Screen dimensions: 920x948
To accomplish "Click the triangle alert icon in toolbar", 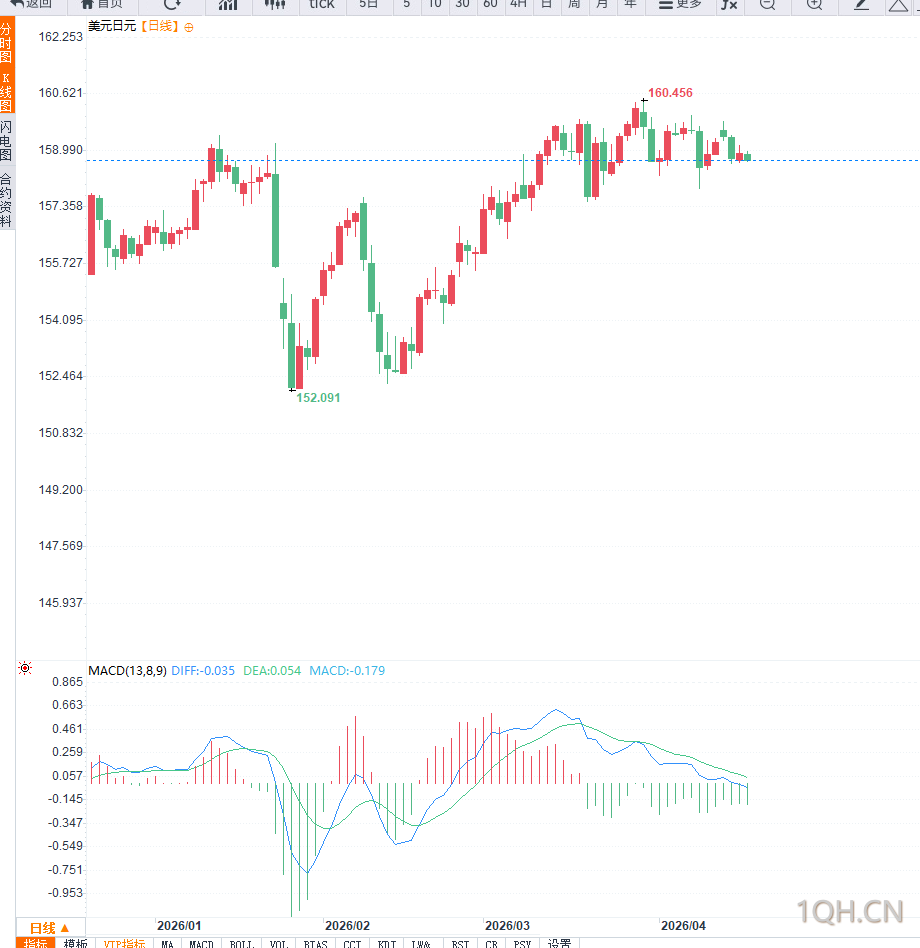I will [x=898, y=5].
